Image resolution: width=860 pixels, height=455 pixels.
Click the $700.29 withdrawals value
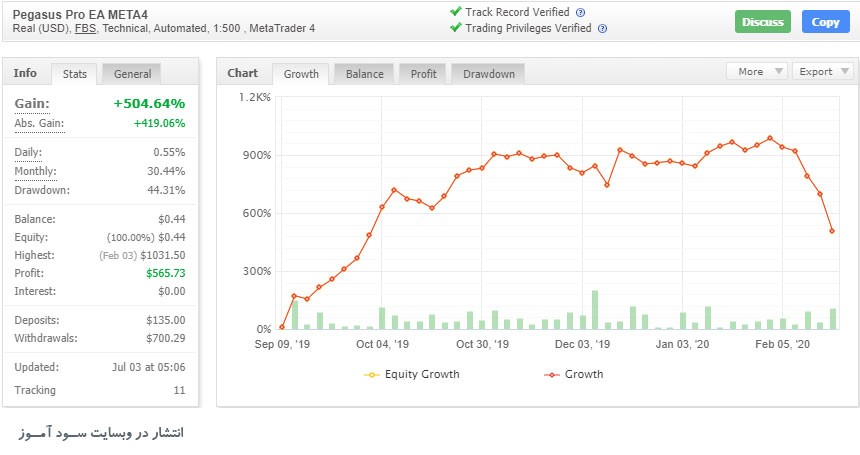[x=166, y=338]
